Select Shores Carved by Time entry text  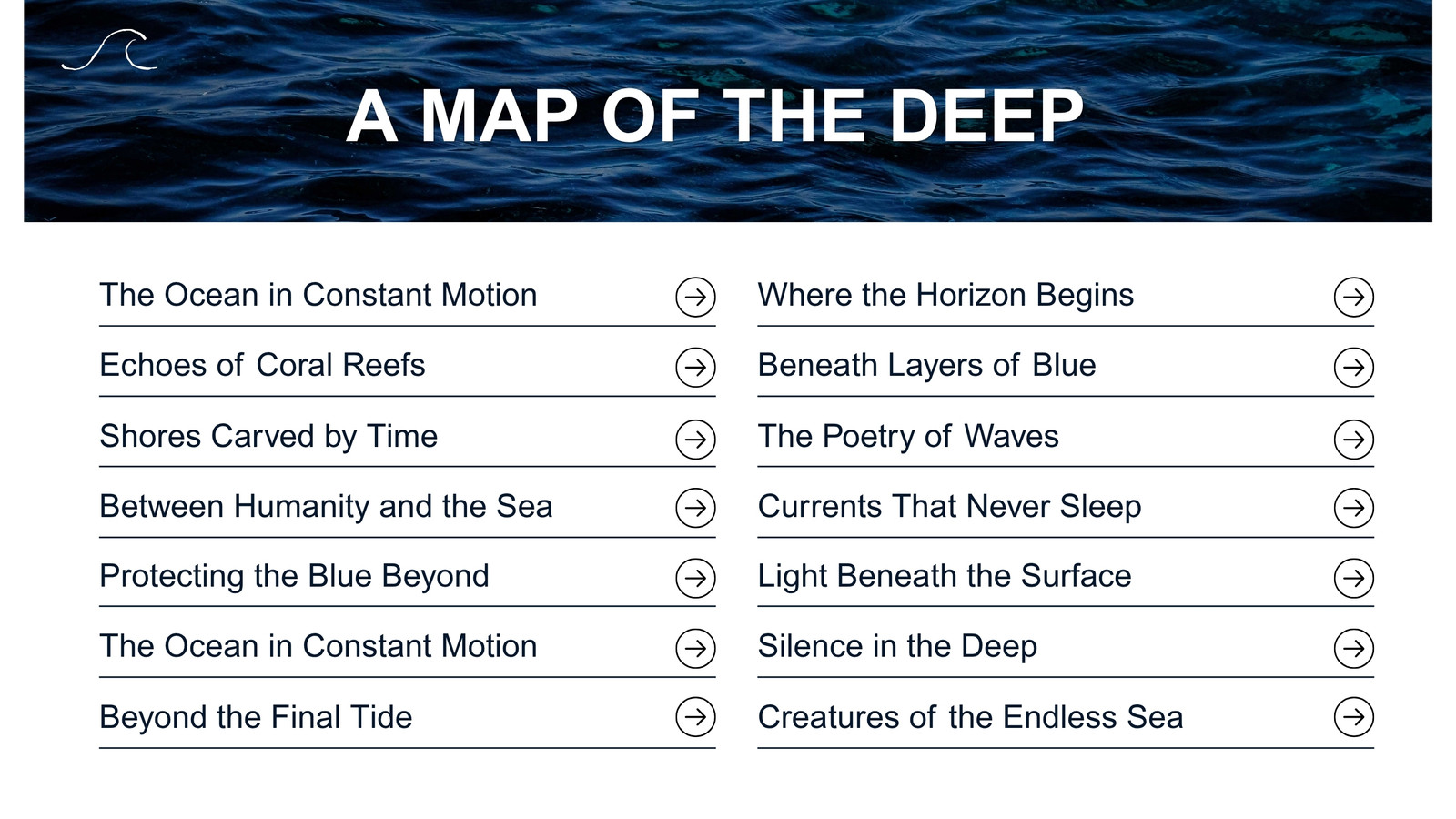click(x=268, y=436)
